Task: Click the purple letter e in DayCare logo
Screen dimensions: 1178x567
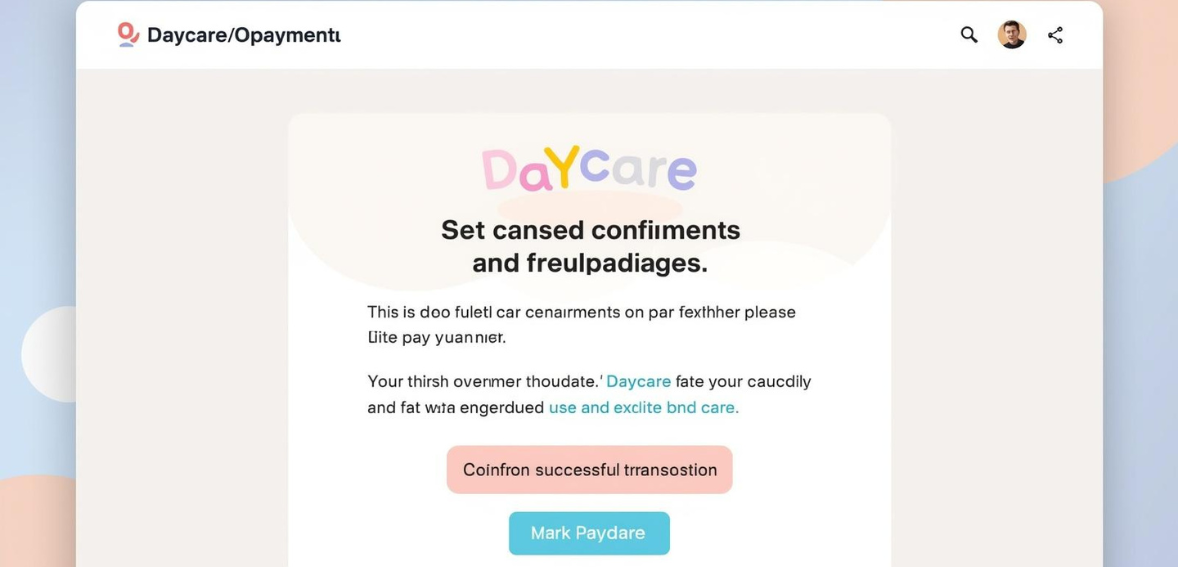Action: point(681,172)
